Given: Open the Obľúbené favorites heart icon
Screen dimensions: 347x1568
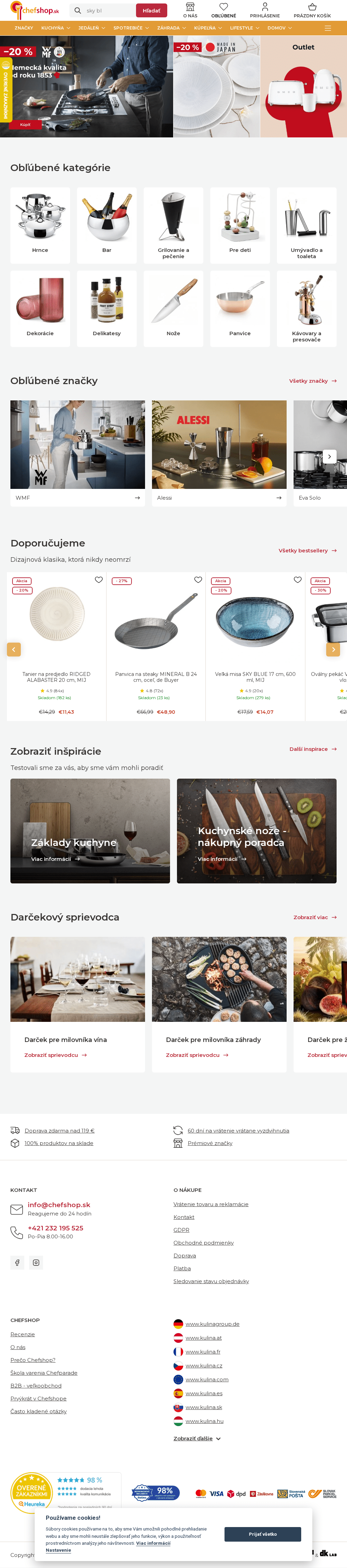Looking at the screenshot, I should [223, 7].
